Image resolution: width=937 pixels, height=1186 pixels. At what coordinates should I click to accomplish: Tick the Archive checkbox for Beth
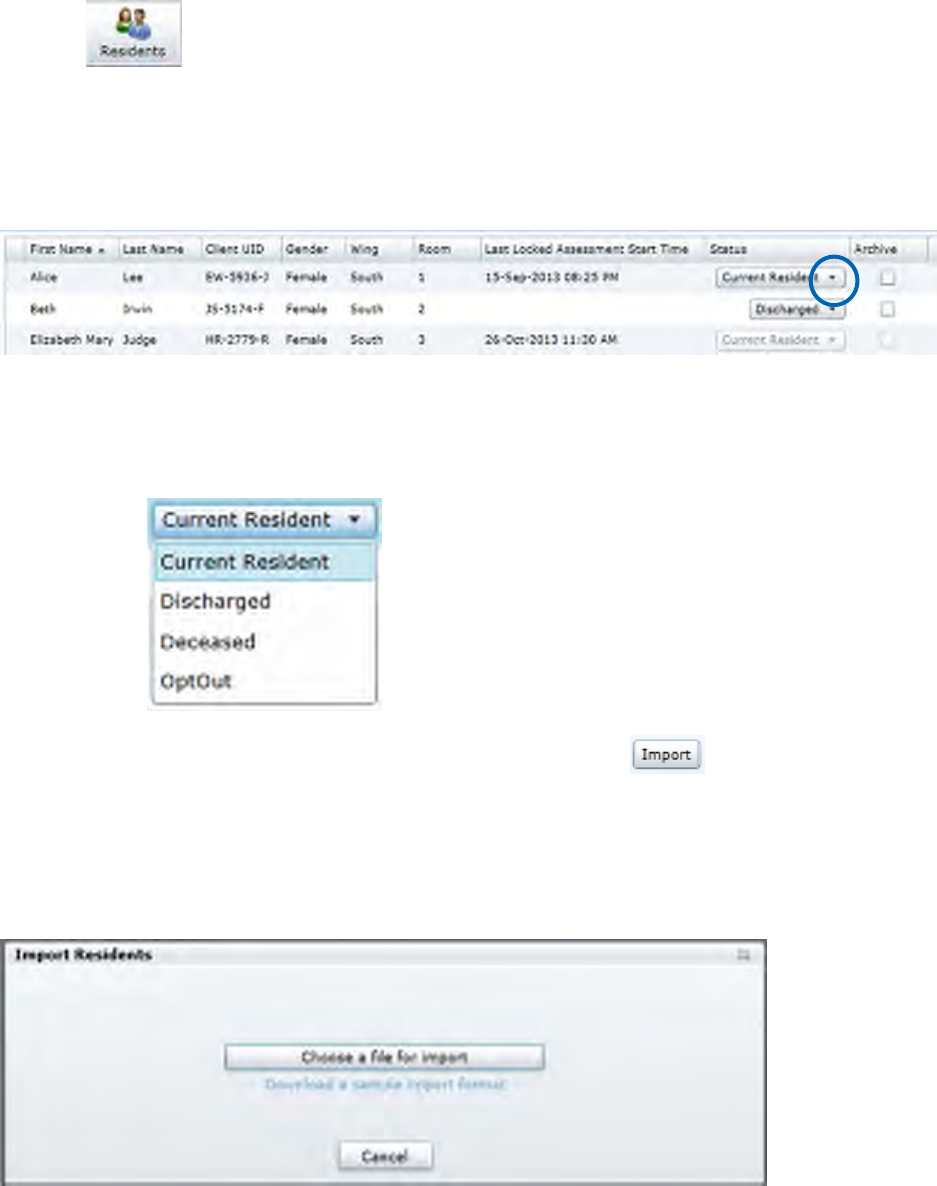tap(887, 309)
